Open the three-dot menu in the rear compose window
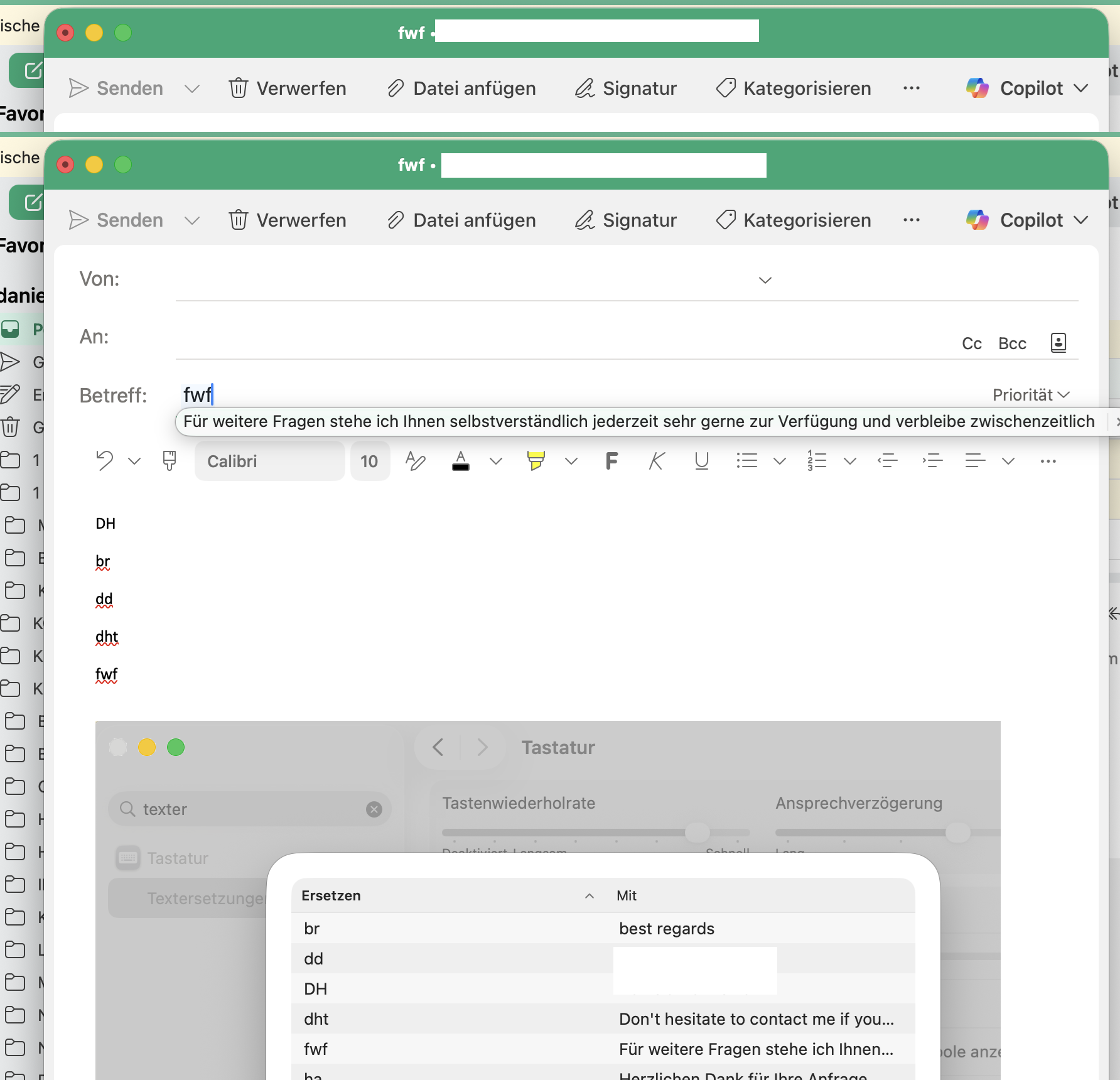 point(912,89)
